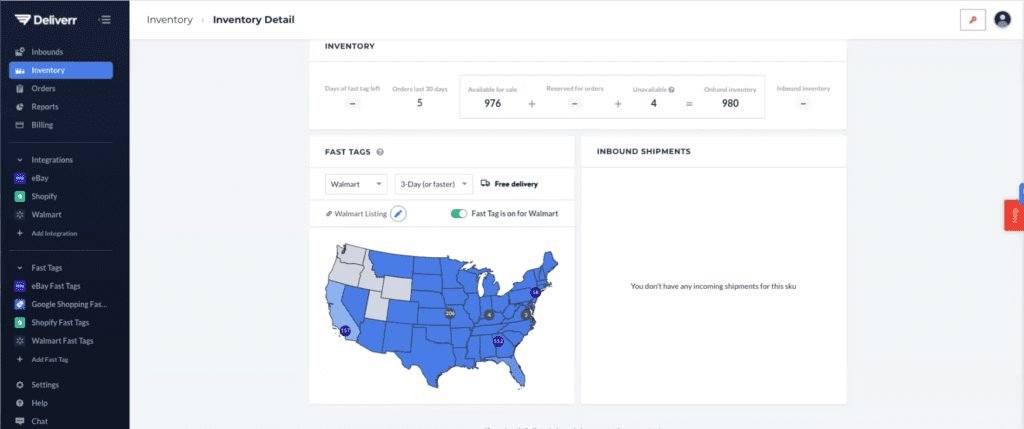
Task: Click the no incoming shipments message
Action: (713, 286)
